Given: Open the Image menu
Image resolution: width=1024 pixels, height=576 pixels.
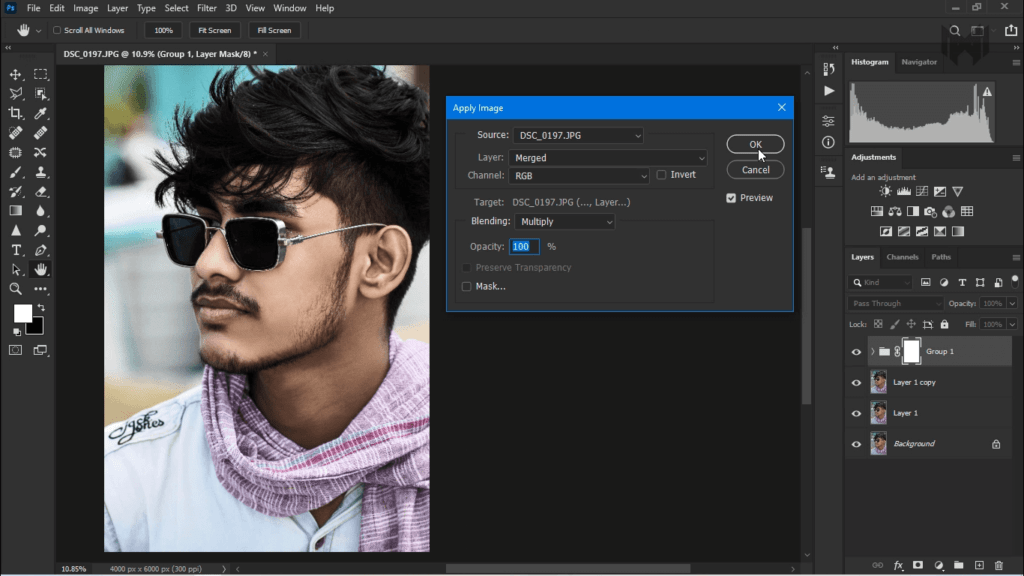Looking at the screenshot, I should tap(86, 8).
